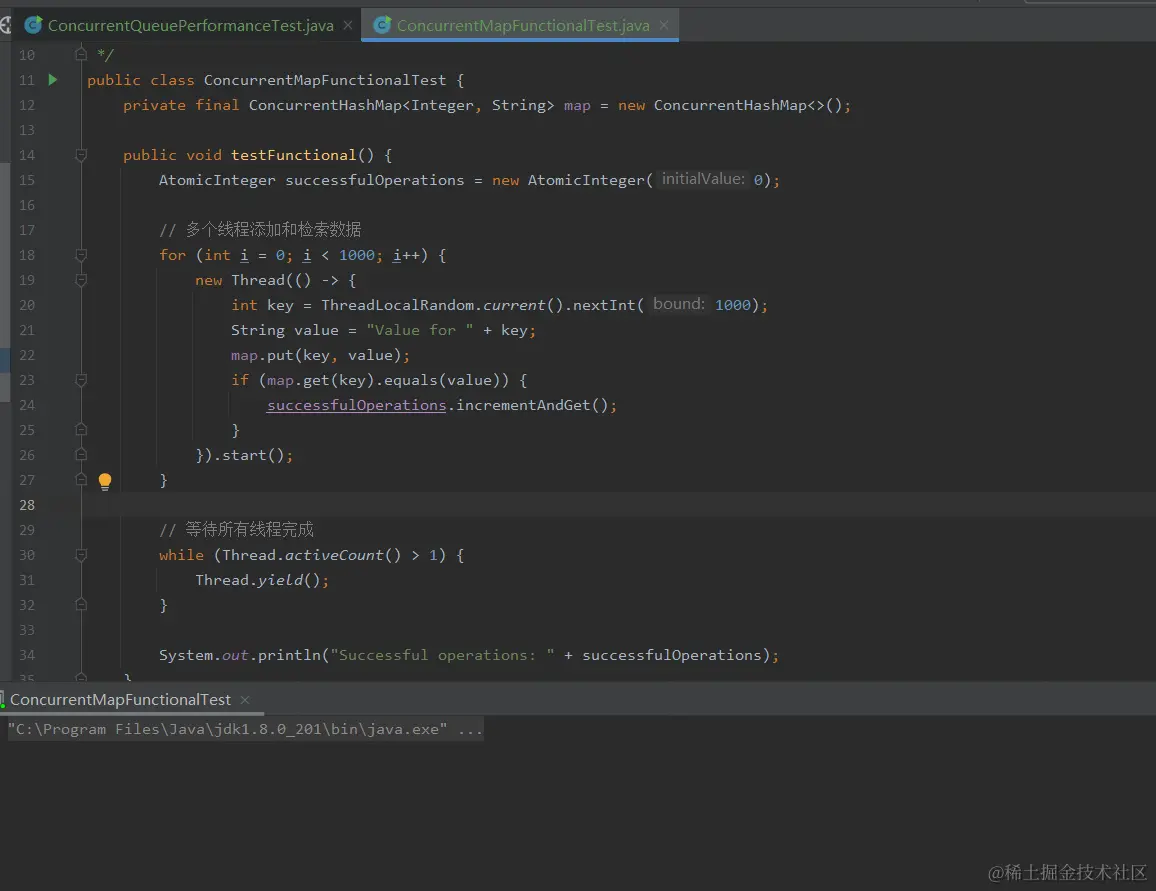Click the activeCount call on line 30

pyautogui.click(x=334, y=555)
